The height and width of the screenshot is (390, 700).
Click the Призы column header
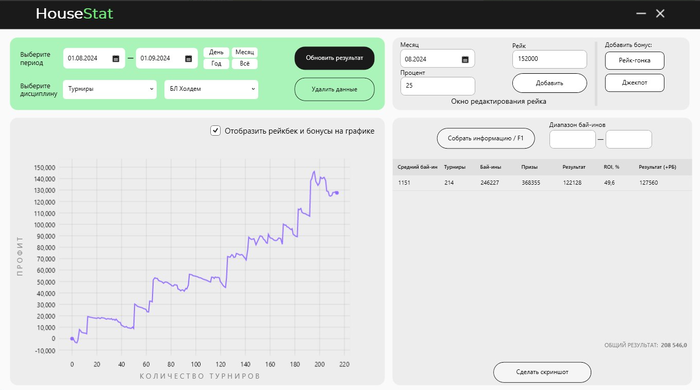point(529,167)
